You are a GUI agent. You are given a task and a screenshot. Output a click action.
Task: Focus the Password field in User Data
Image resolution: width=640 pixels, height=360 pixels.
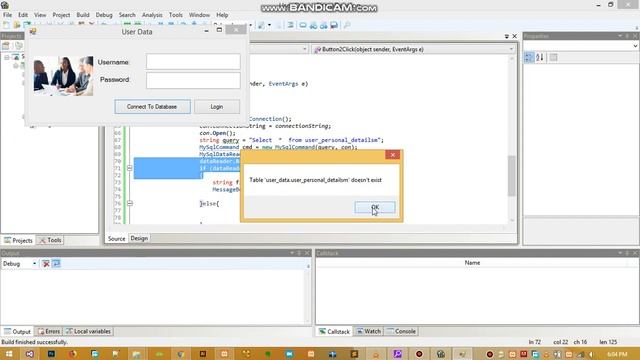click(x=193, y=80)
